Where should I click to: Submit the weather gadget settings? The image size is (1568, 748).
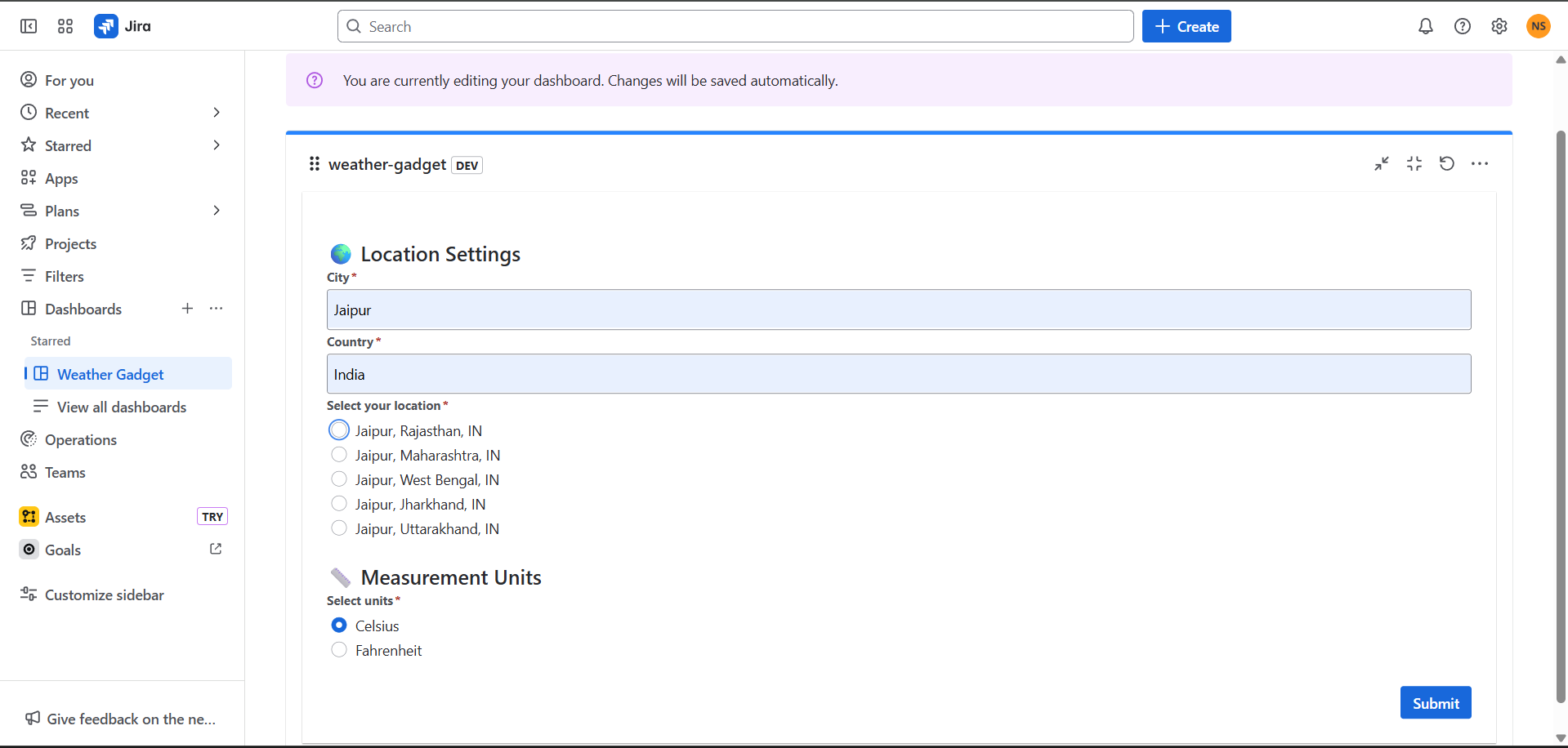tap(1436, 702)
